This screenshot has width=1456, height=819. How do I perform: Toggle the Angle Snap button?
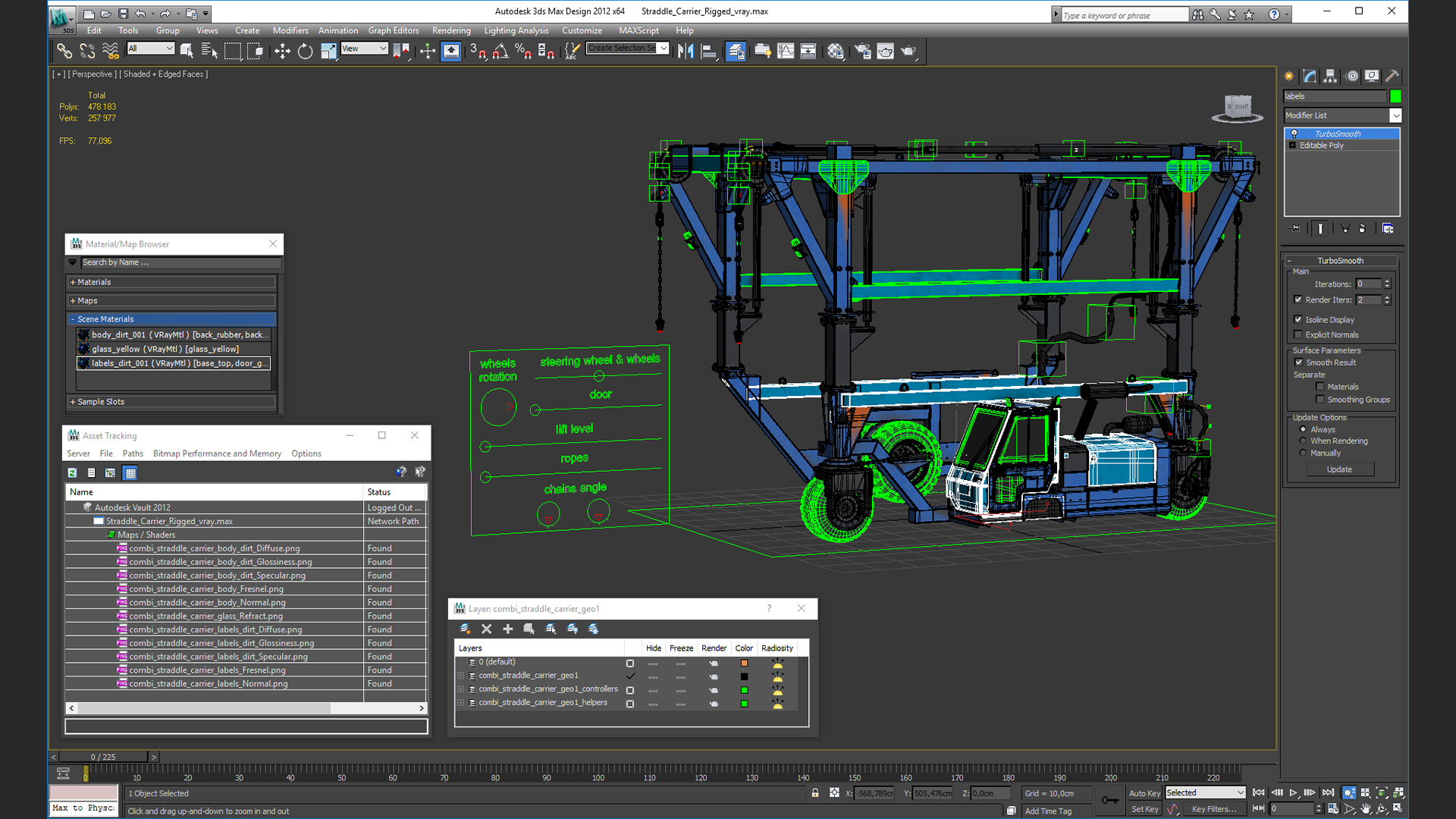click(x=500, y=51)
